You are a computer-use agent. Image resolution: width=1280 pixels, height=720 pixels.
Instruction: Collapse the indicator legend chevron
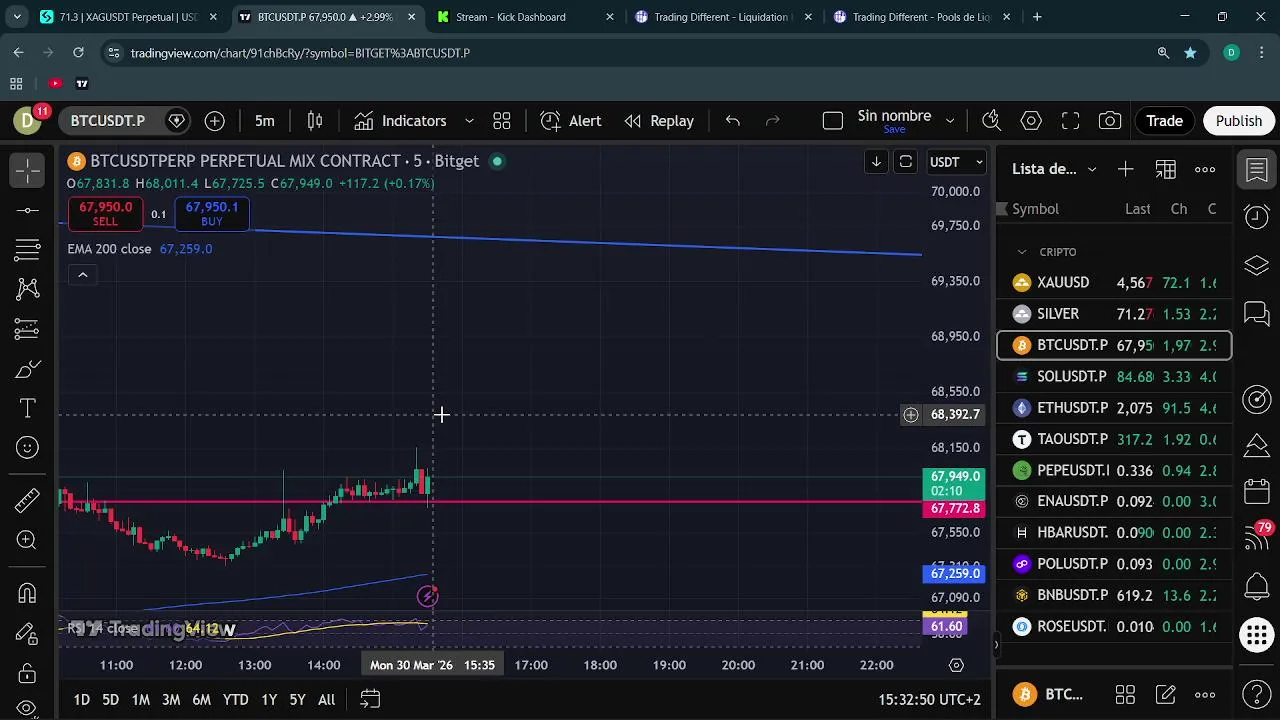click(x=83, y=275)
